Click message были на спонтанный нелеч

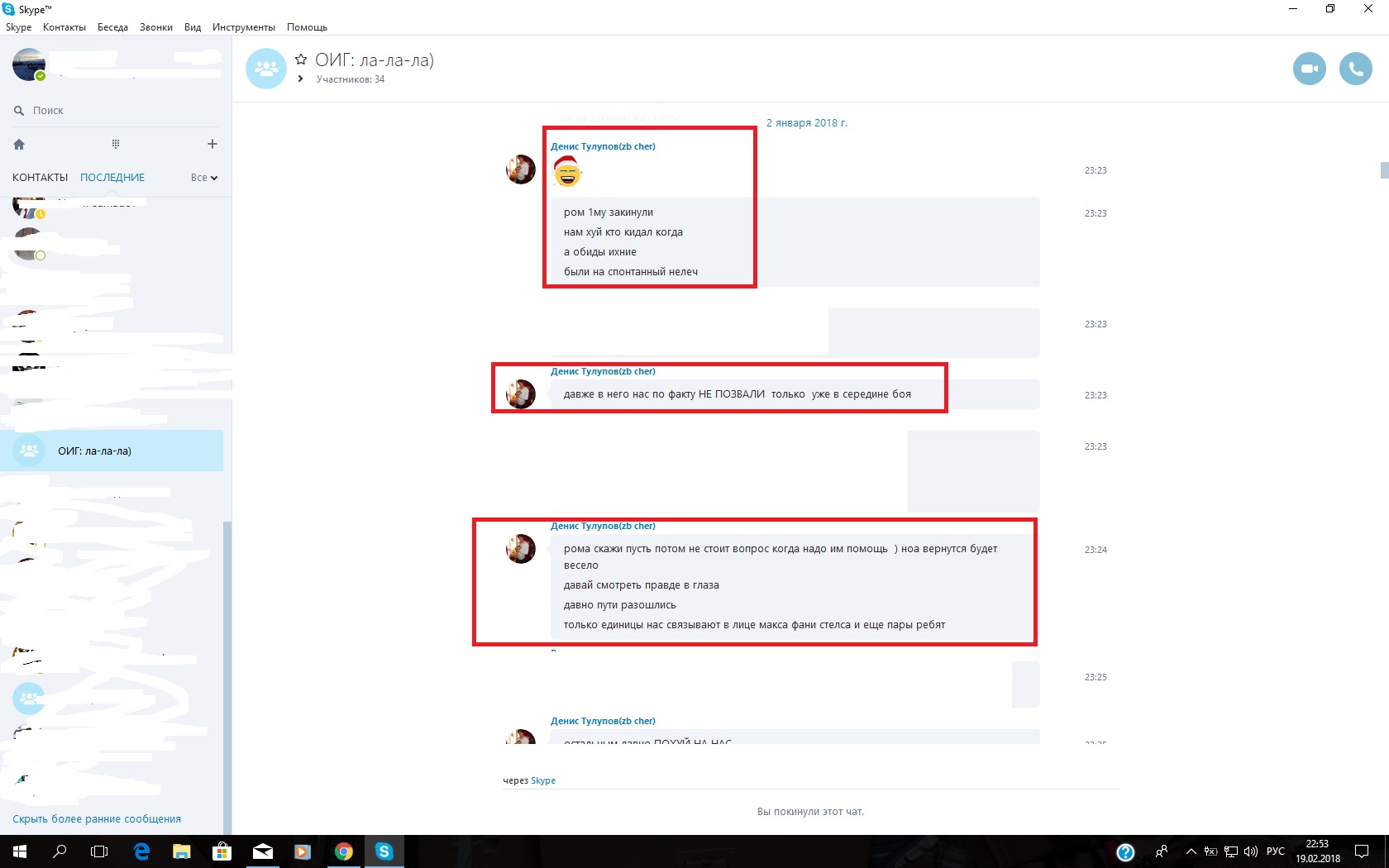click(x=631, y=272)
